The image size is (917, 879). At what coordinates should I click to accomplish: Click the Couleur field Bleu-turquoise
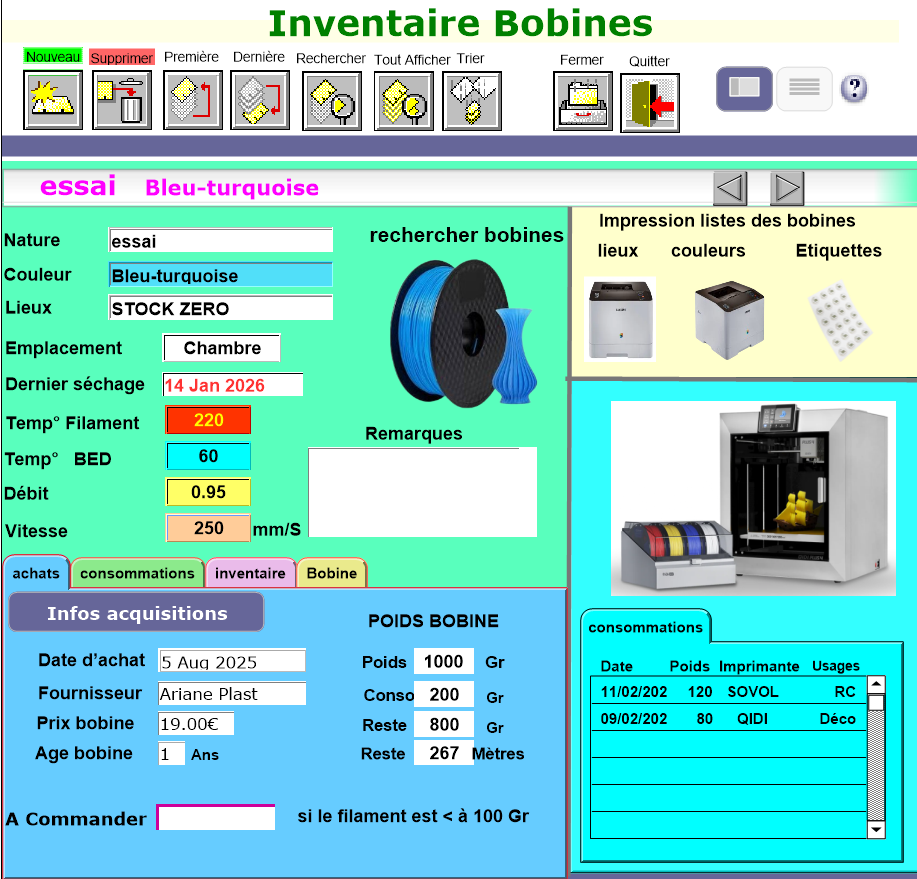point(221,275)
